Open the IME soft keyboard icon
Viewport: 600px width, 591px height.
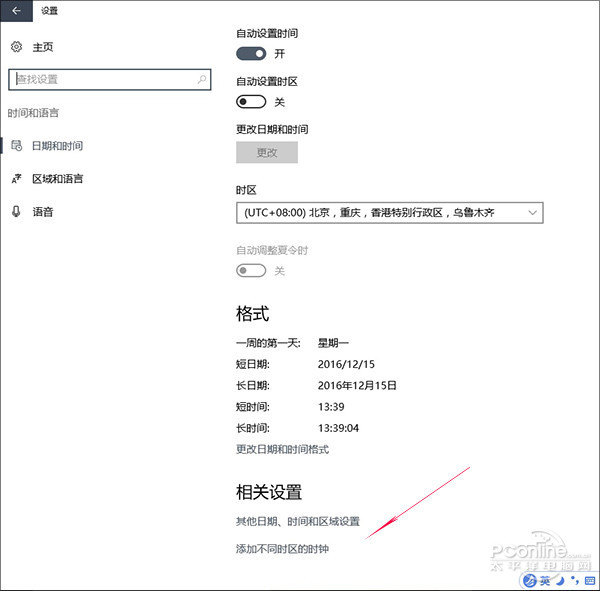[590, 581]
